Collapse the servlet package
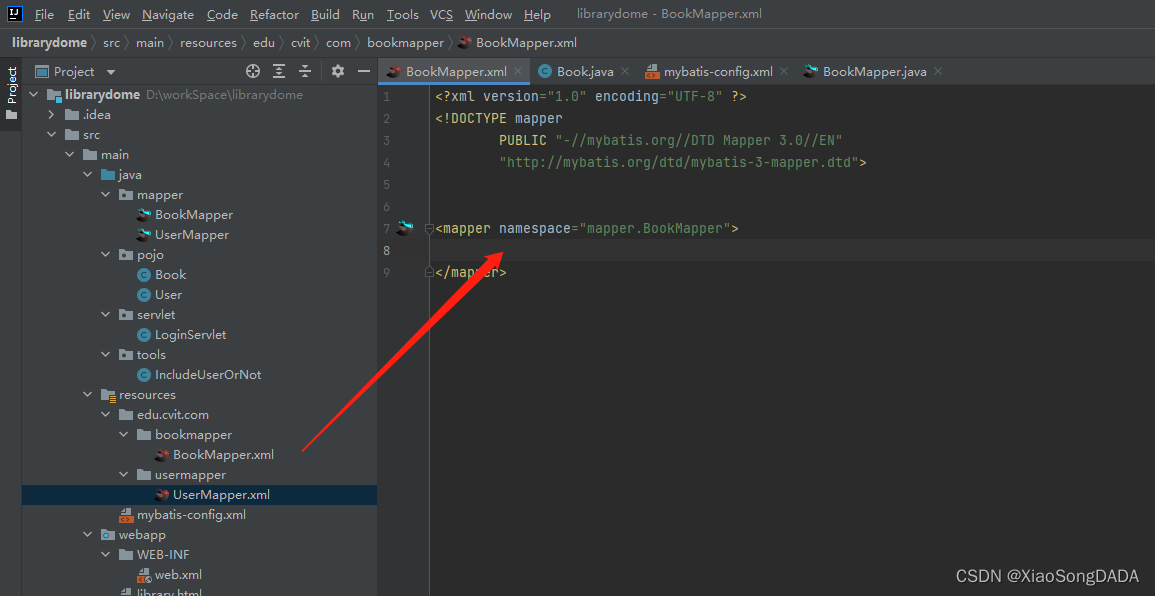Viewport: 1155px width, 596px height. point(105,315)
